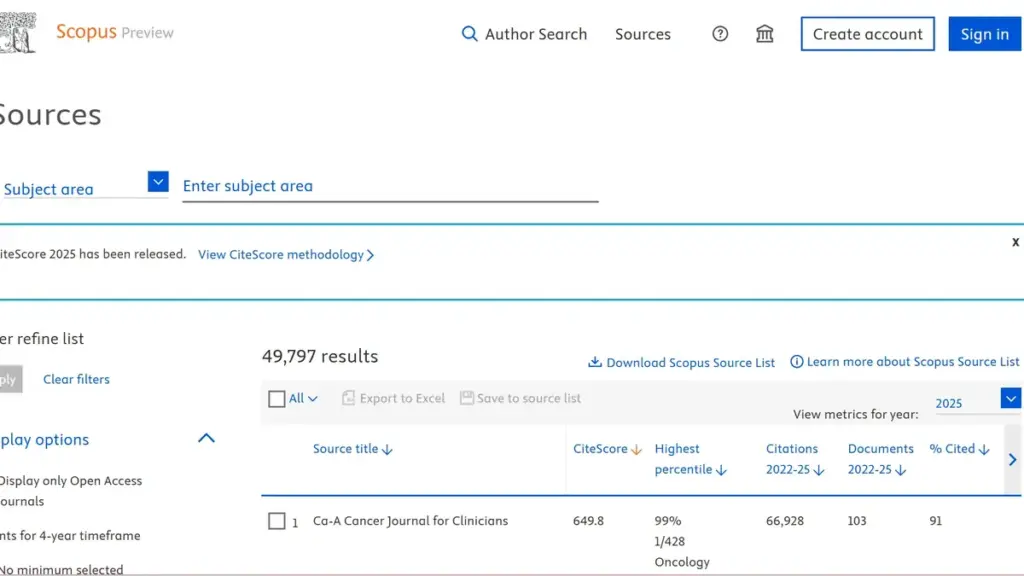Sort by CiteScore column
Image resolution: width=1024 pixels, height=576 pixels.
click(600, 449)
